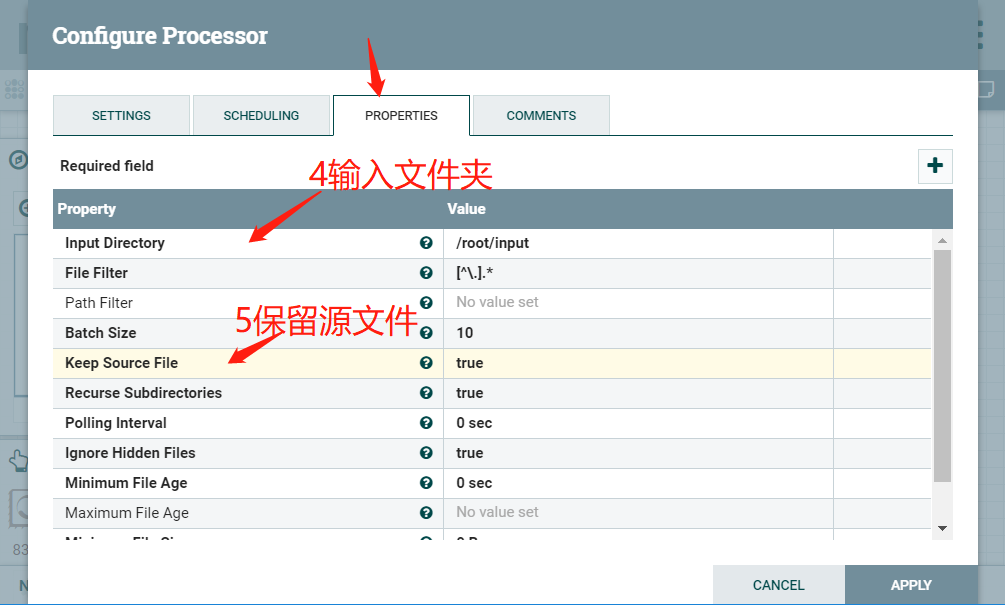Click scrollbar down arrow in properties table

pyautogui.click(x=942, y=529)
